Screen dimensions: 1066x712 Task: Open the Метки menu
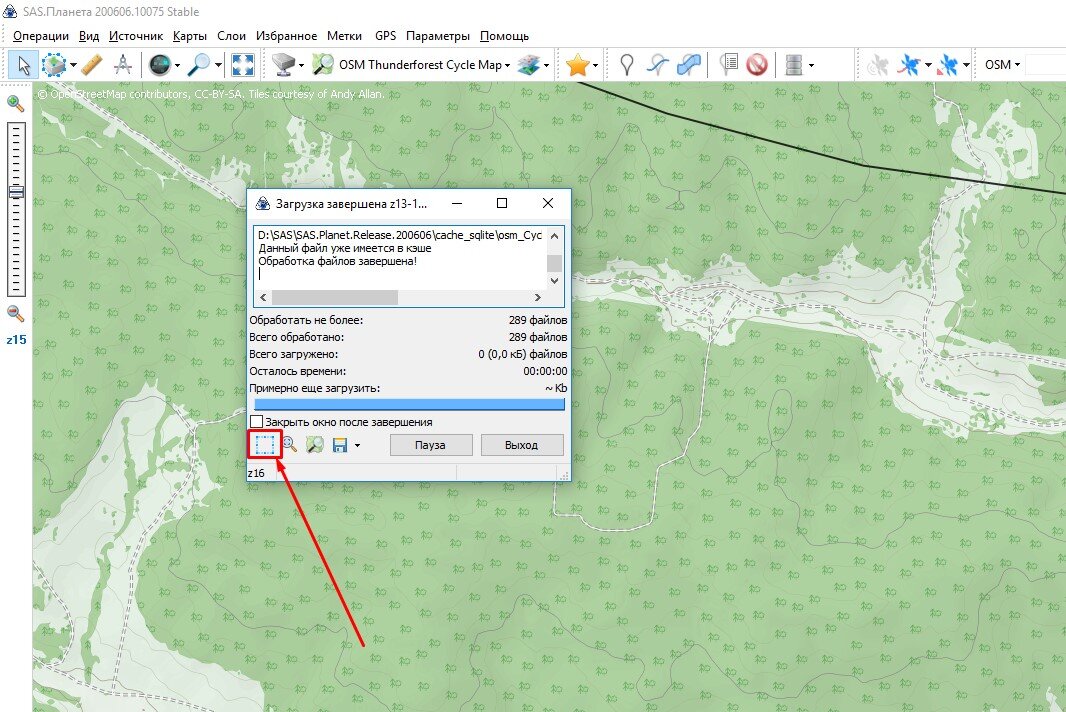(x=344, y=36)
